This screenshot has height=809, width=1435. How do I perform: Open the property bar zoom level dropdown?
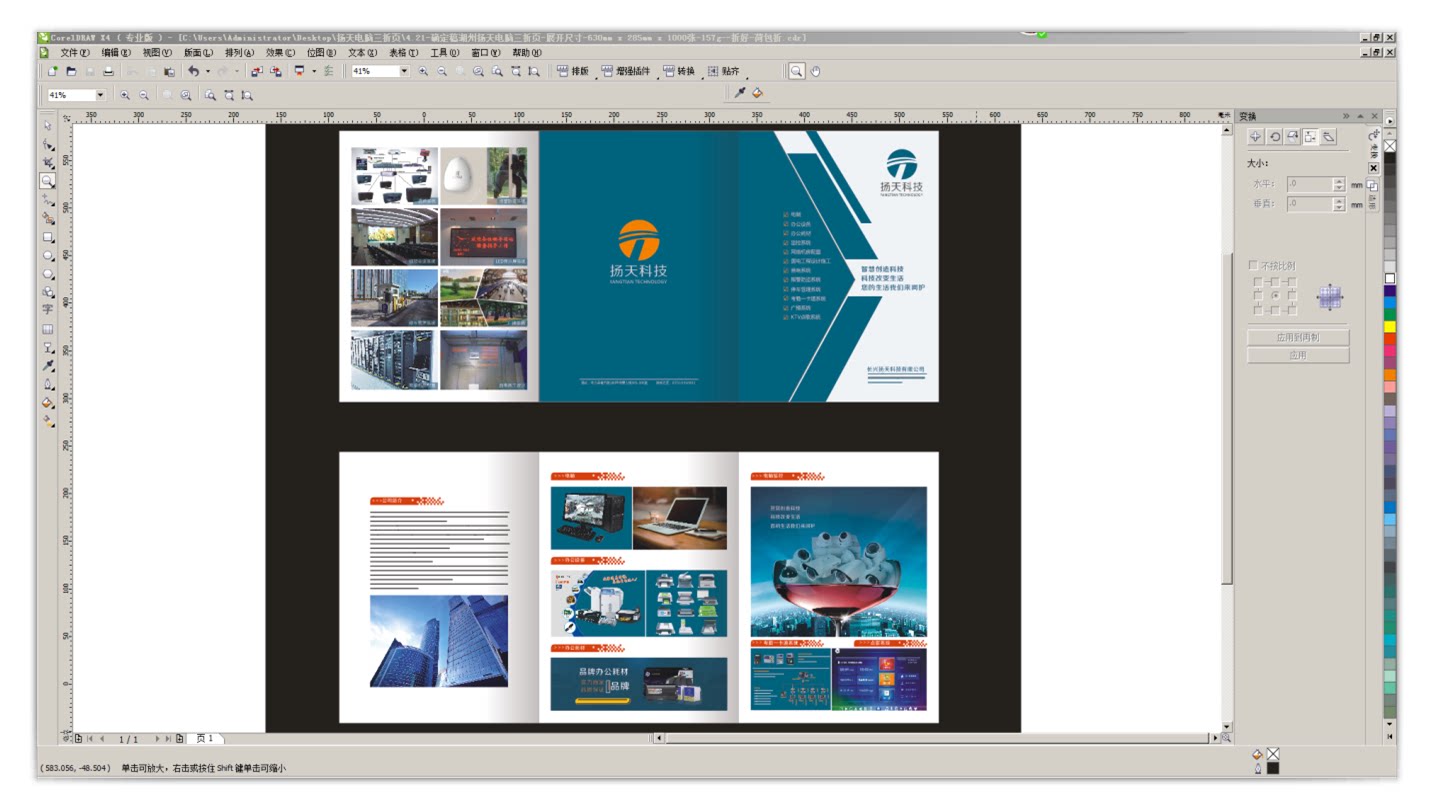[100, 95]
